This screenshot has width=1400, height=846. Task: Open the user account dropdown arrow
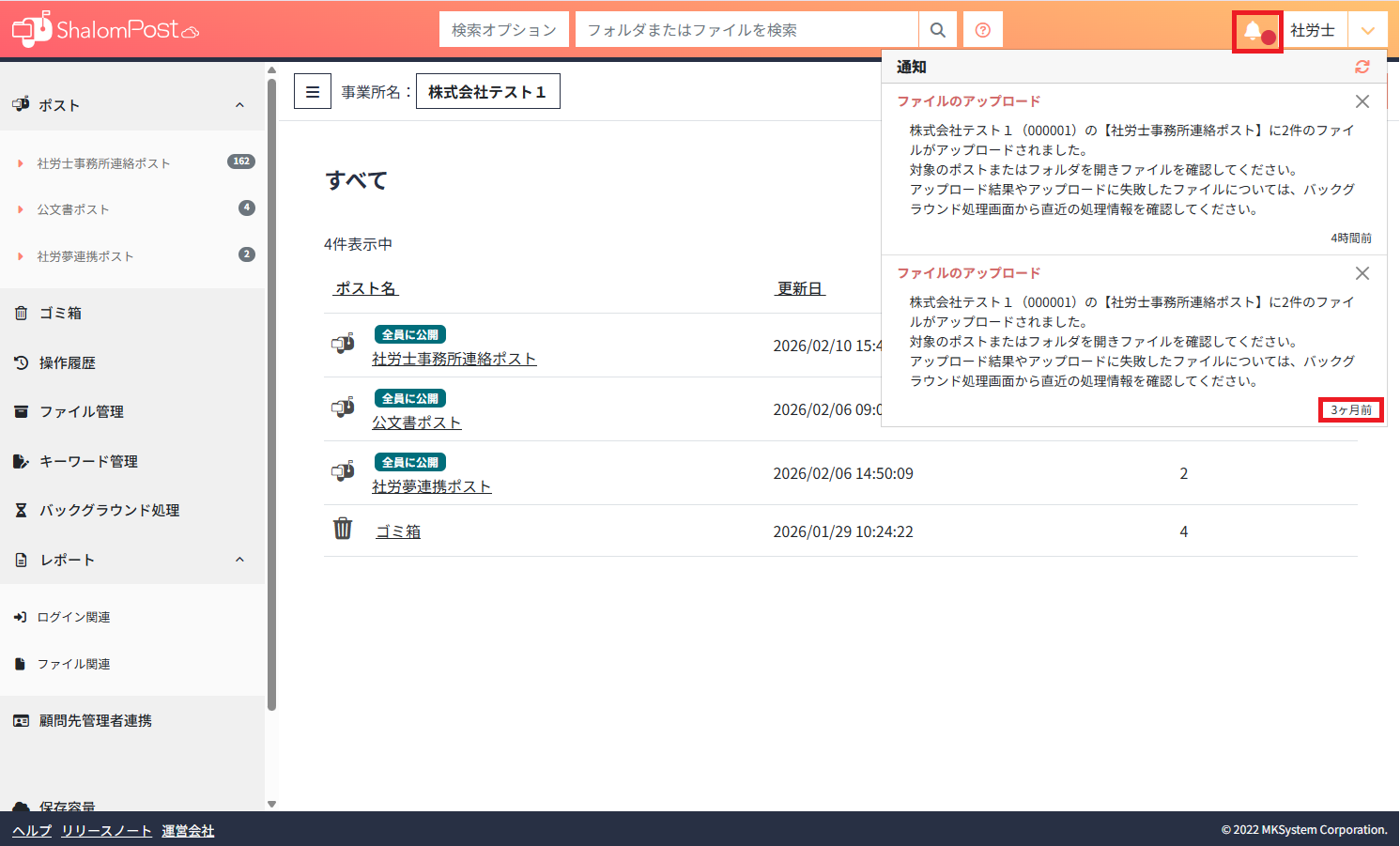click(1368, 31)
